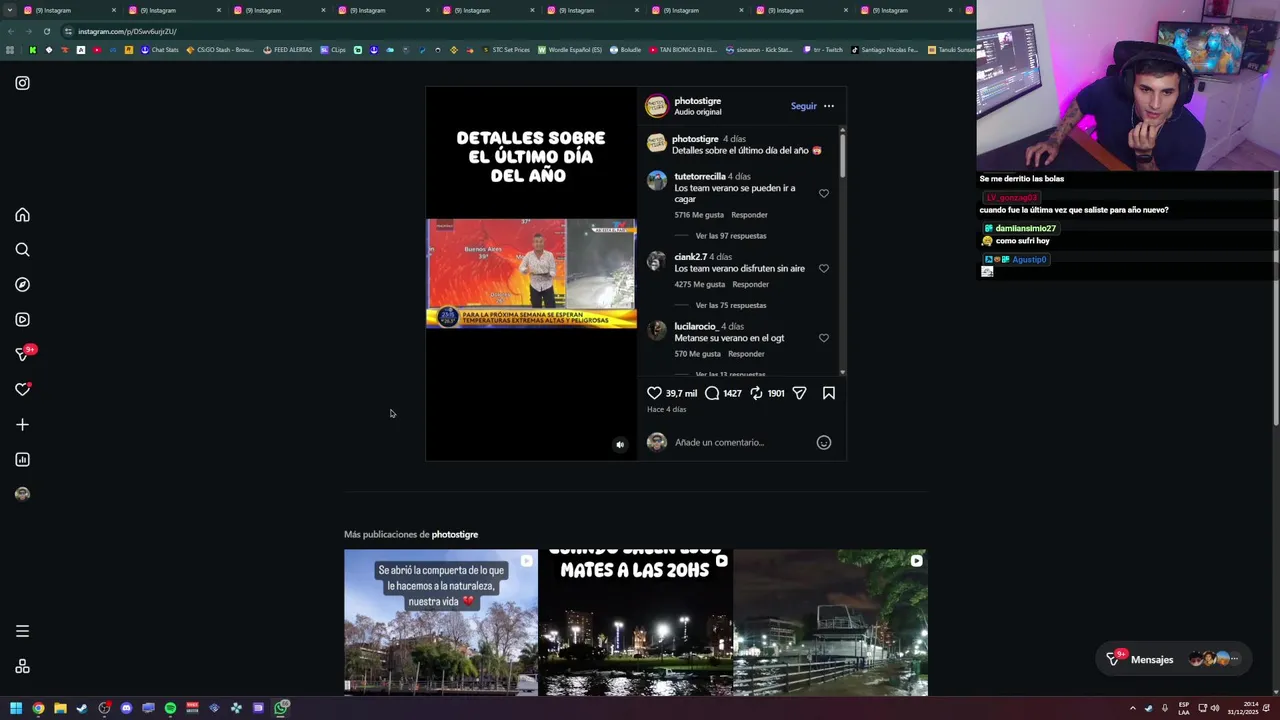Click page vertical scrollbar at right edge
The width and height of the screenshot is (1280, 720).
[1274, 300]
